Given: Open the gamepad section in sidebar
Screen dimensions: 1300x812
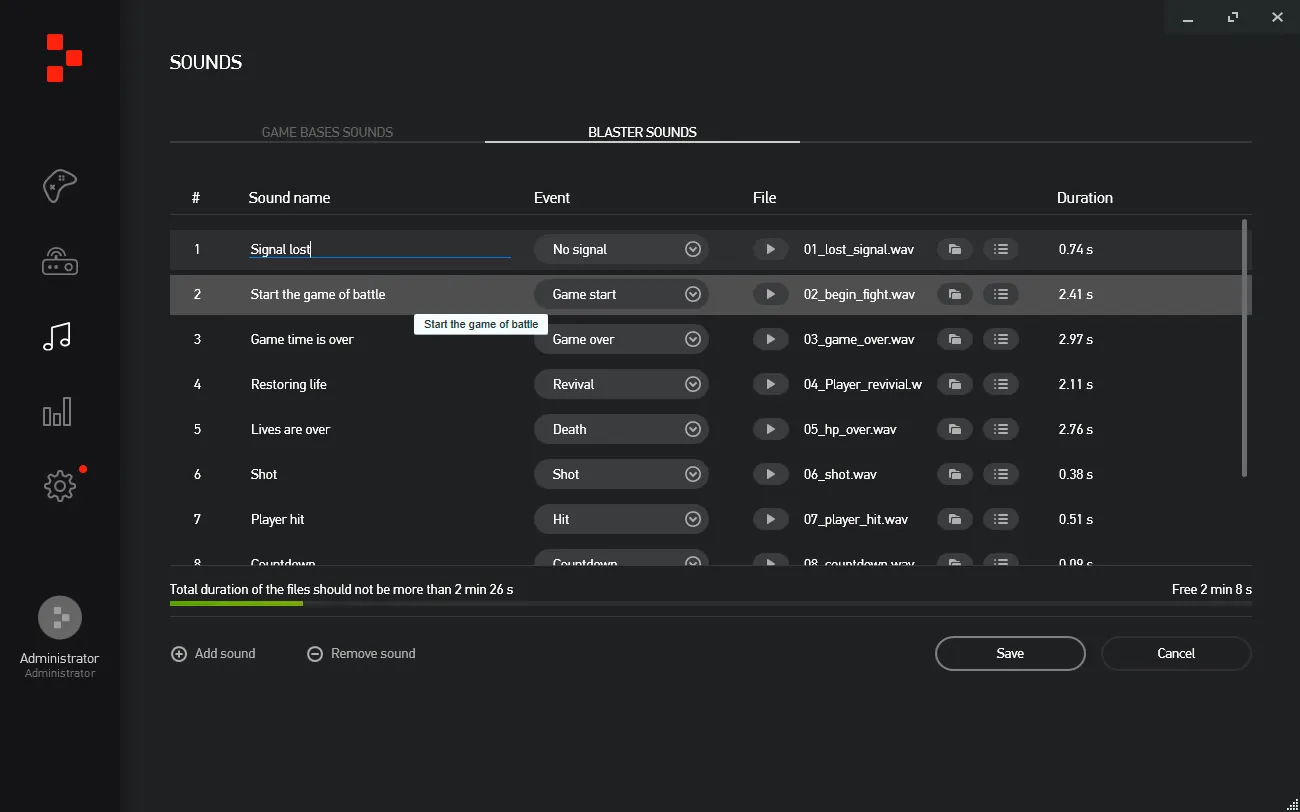Looking at the screenshot, I should 59,186.
